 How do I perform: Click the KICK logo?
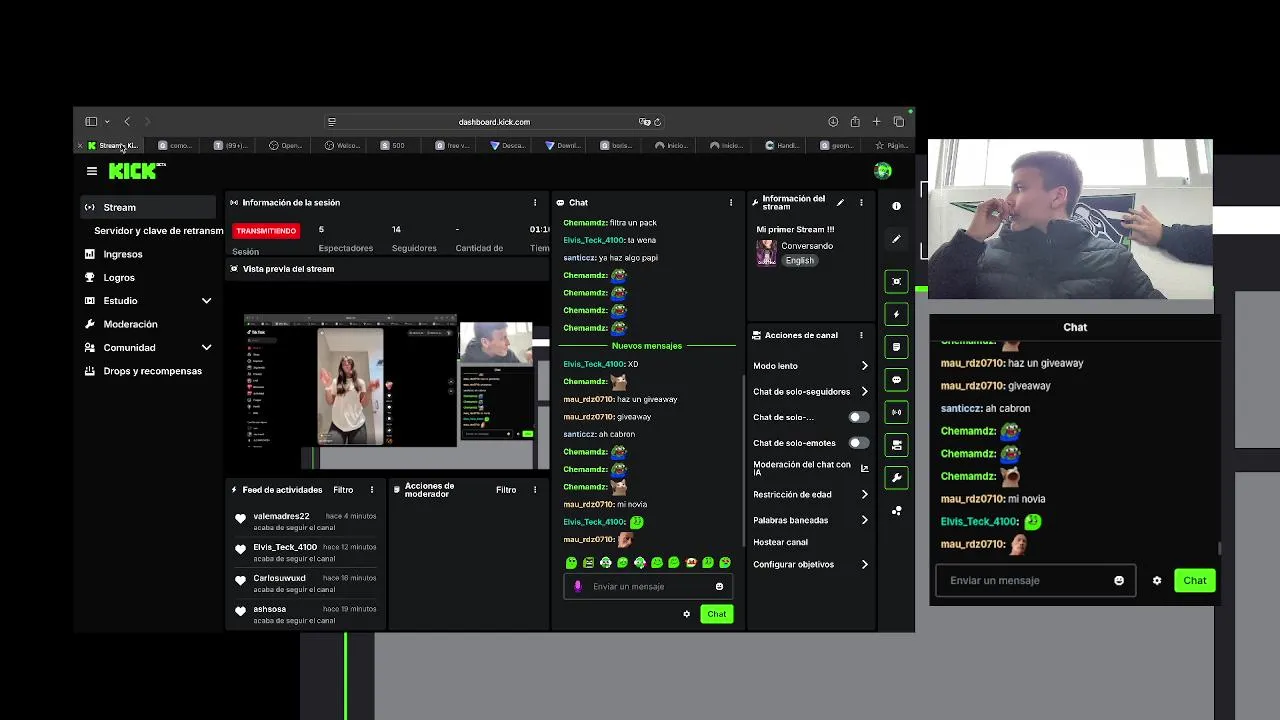tap(133, 171)
